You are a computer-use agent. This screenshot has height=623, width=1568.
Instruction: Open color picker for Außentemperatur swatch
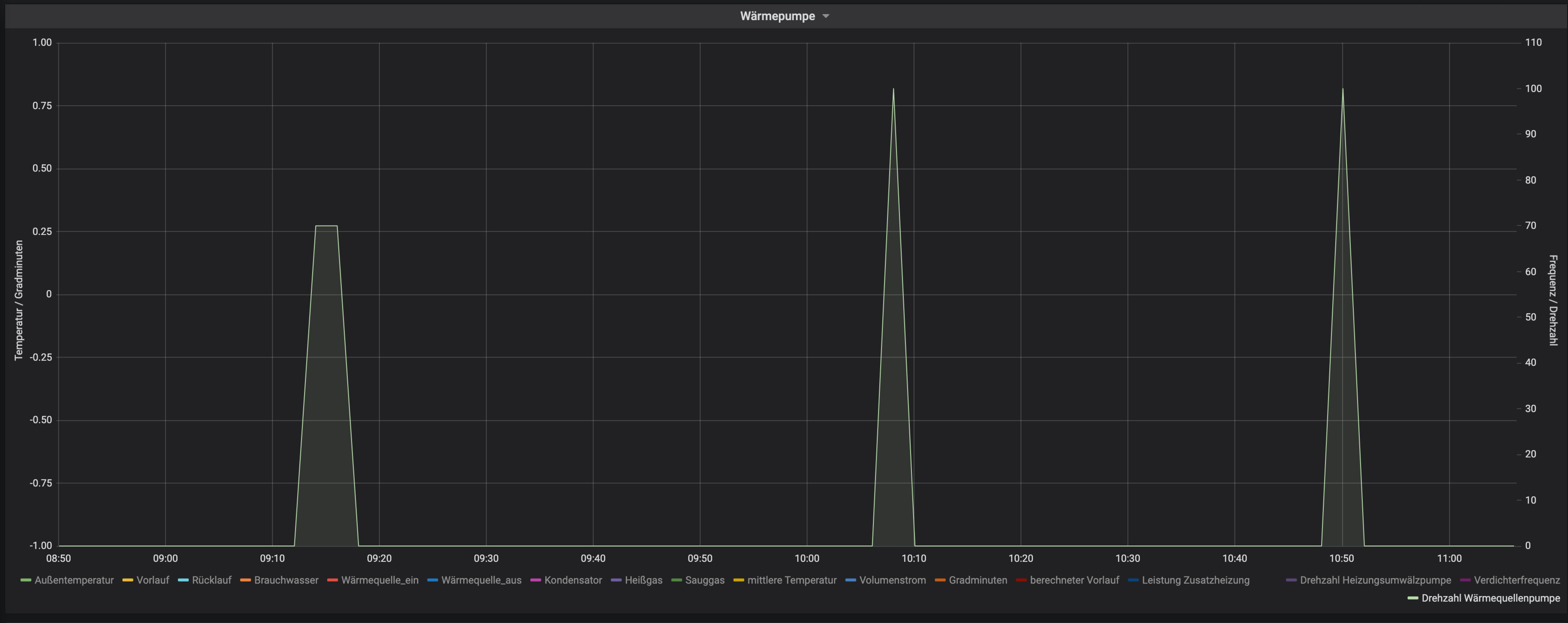[x=25, y=580]
